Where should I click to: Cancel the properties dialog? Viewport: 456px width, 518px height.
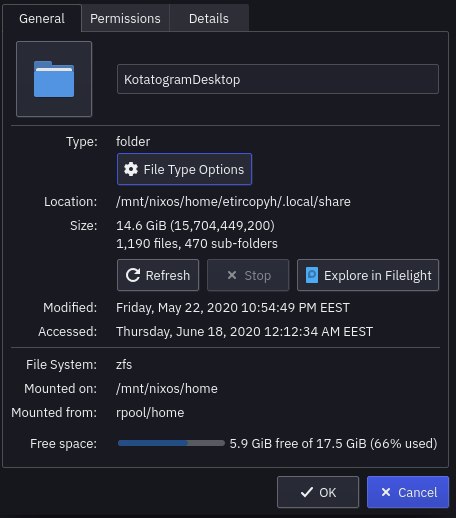coord(408,492)
